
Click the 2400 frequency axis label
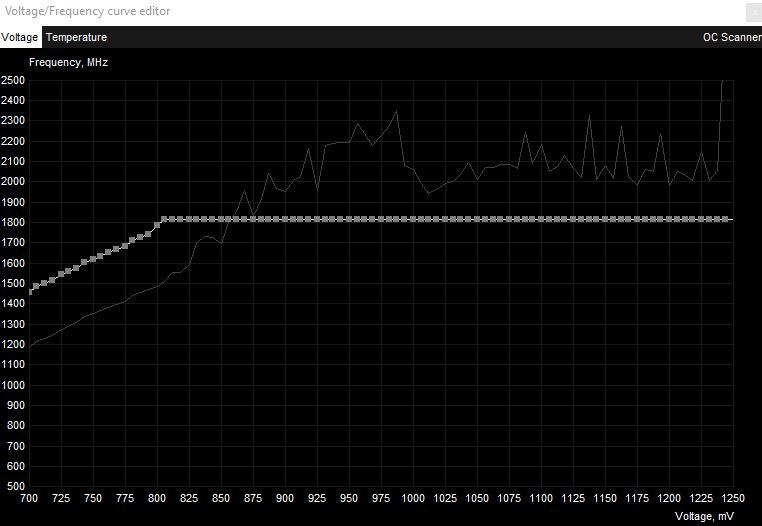13,101
